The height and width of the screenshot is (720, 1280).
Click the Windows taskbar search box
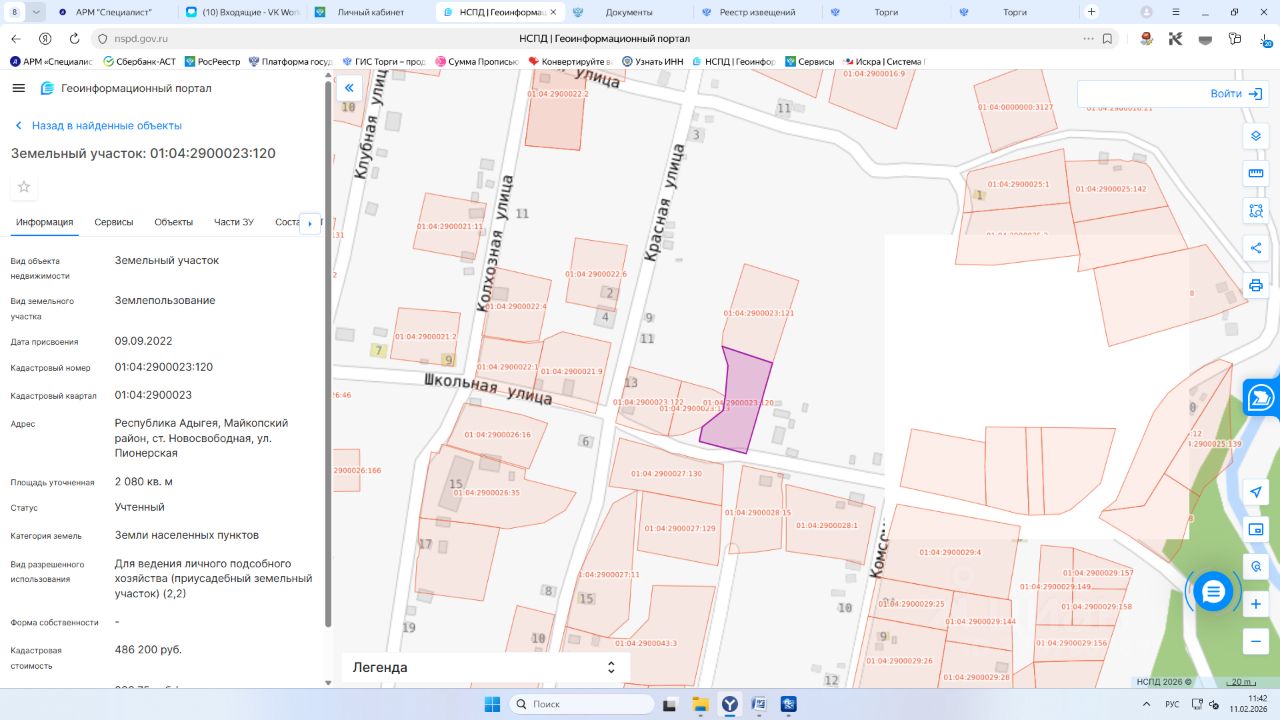pyautogui.click(x=582, y=704)
